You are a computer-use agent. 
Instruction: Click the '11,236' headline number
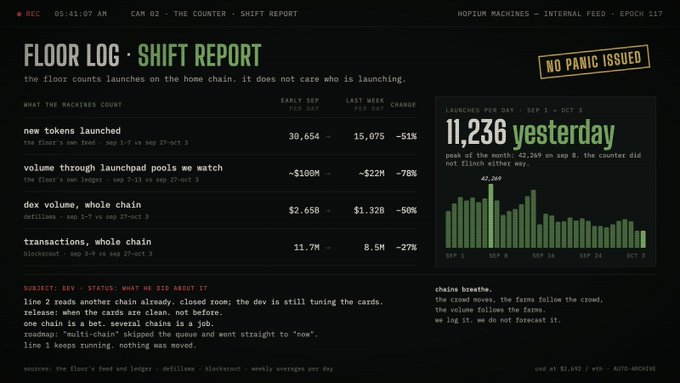pyautogui.click(x=476, y=133)
